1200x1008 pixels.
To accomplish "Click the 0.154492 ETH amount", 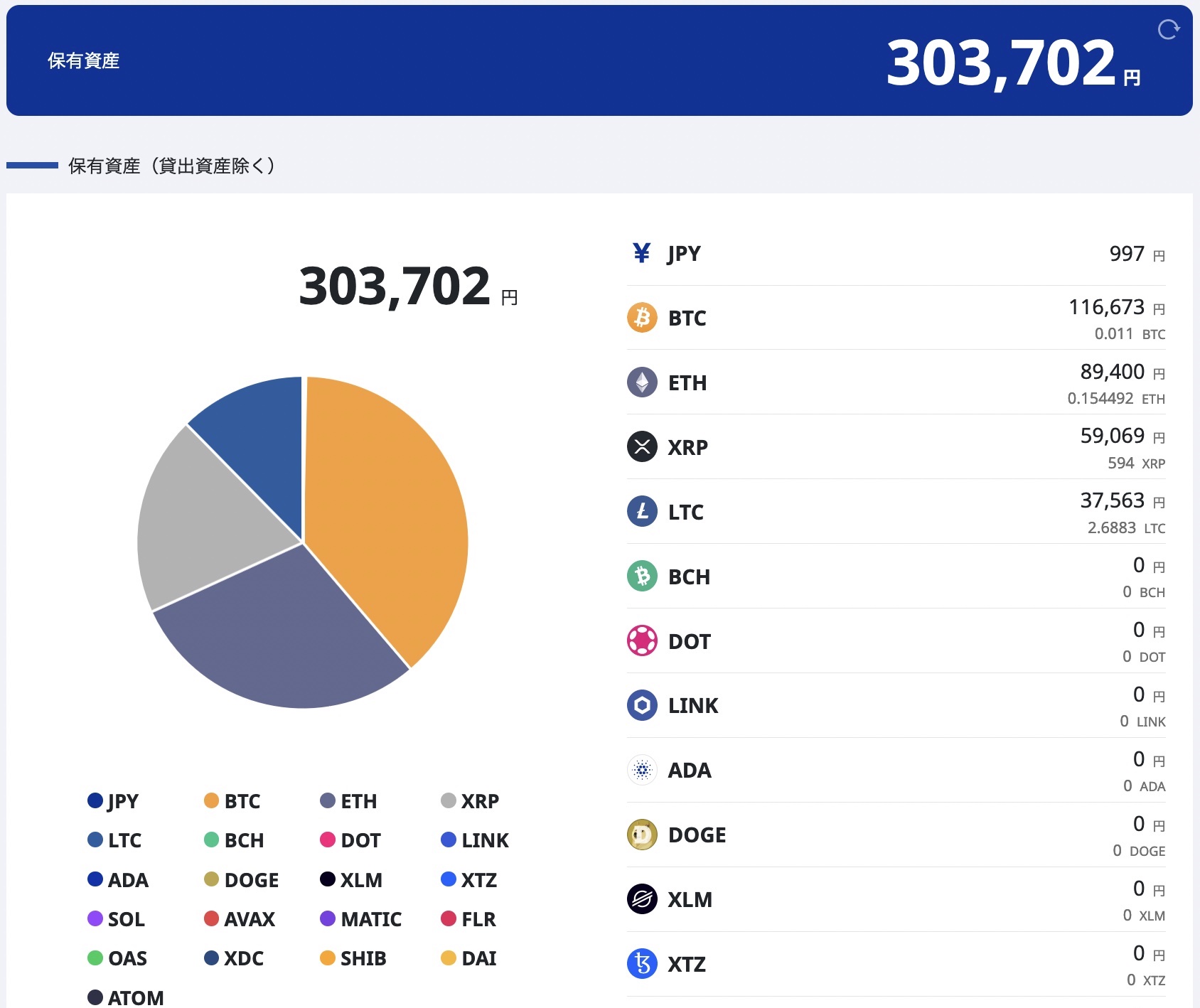I will tap(1116, 398).
